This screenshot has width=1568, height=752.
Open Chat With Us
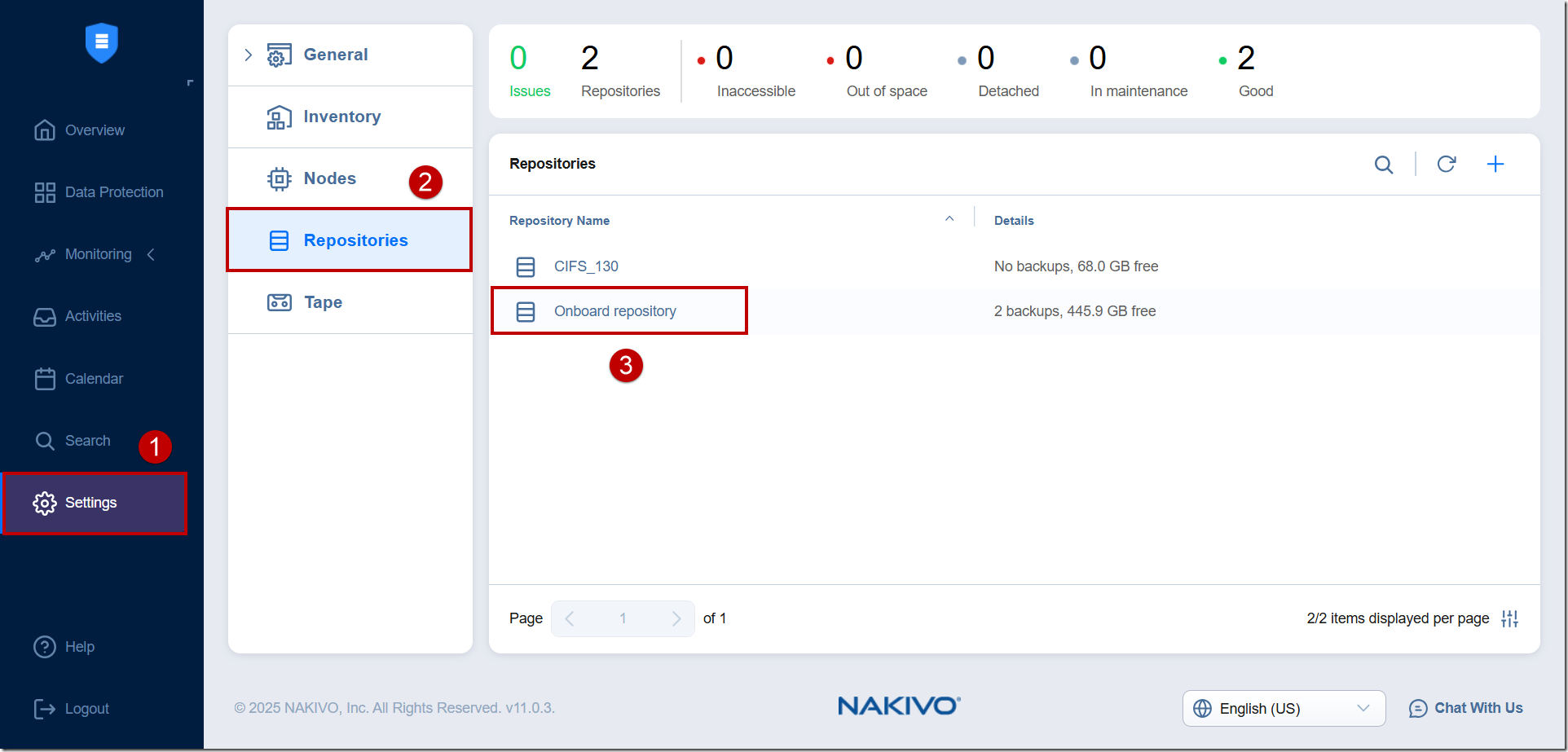coord(1465,708)
